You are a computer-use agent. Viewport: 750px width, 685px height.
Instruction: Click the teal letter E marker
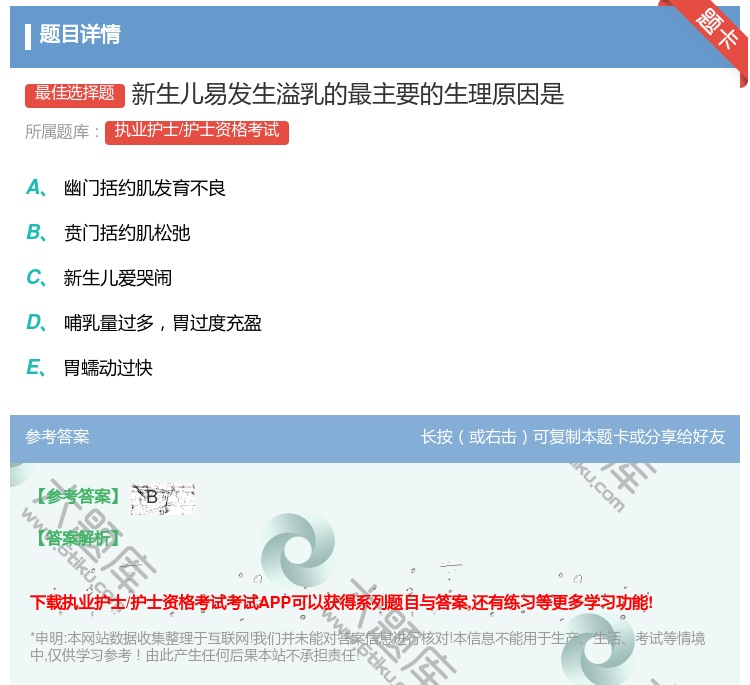pos(36,367)
